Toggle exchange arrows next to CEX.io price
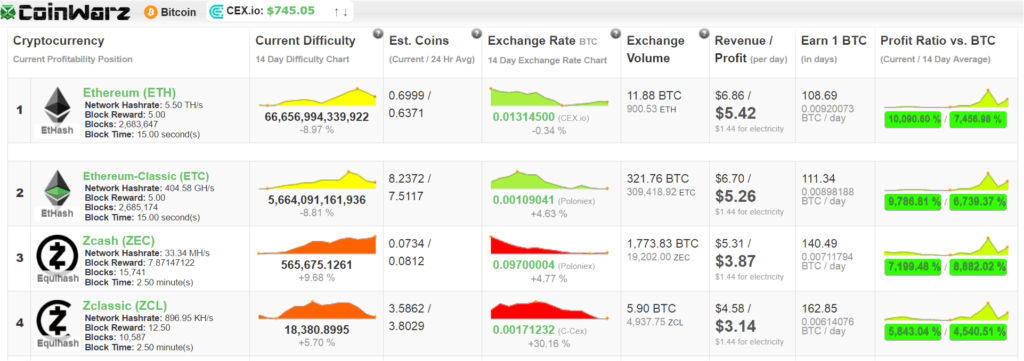 coord(340,12)
